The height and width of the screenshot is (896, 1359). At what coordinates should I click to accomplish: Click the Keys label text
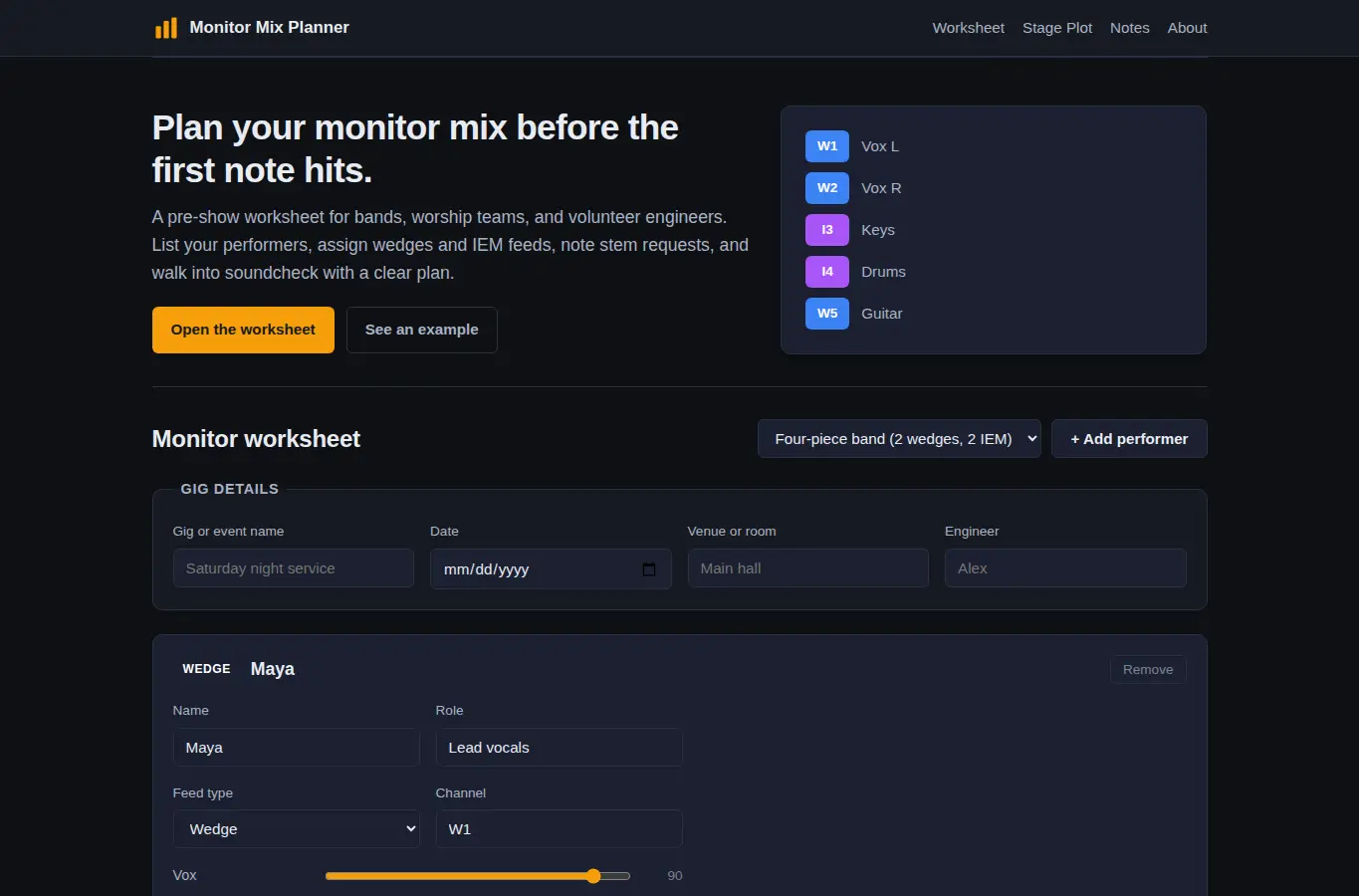(878, 230)
